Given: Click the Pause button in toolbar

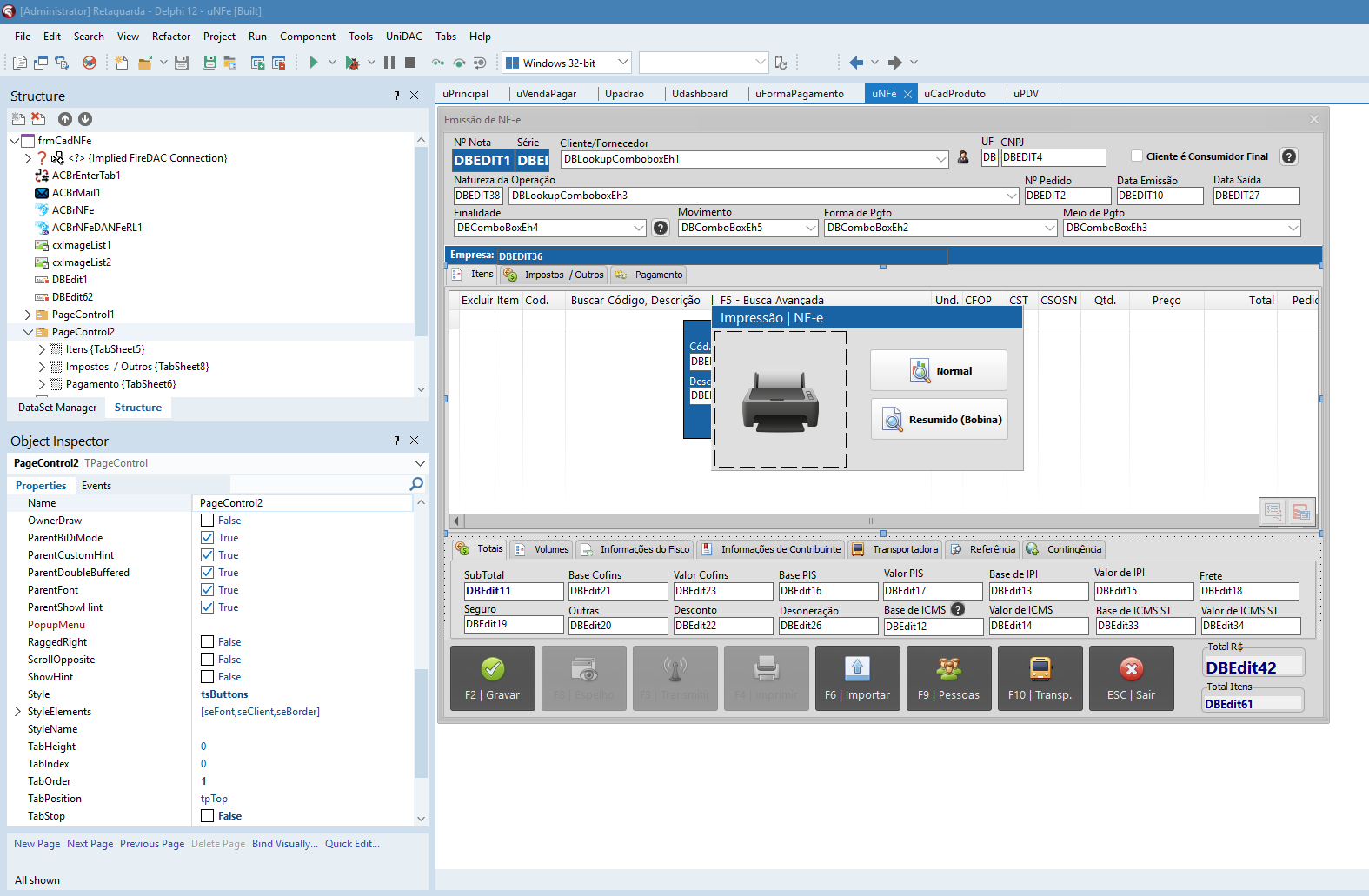Looking at the screenshot, I should tap(389, 63).
